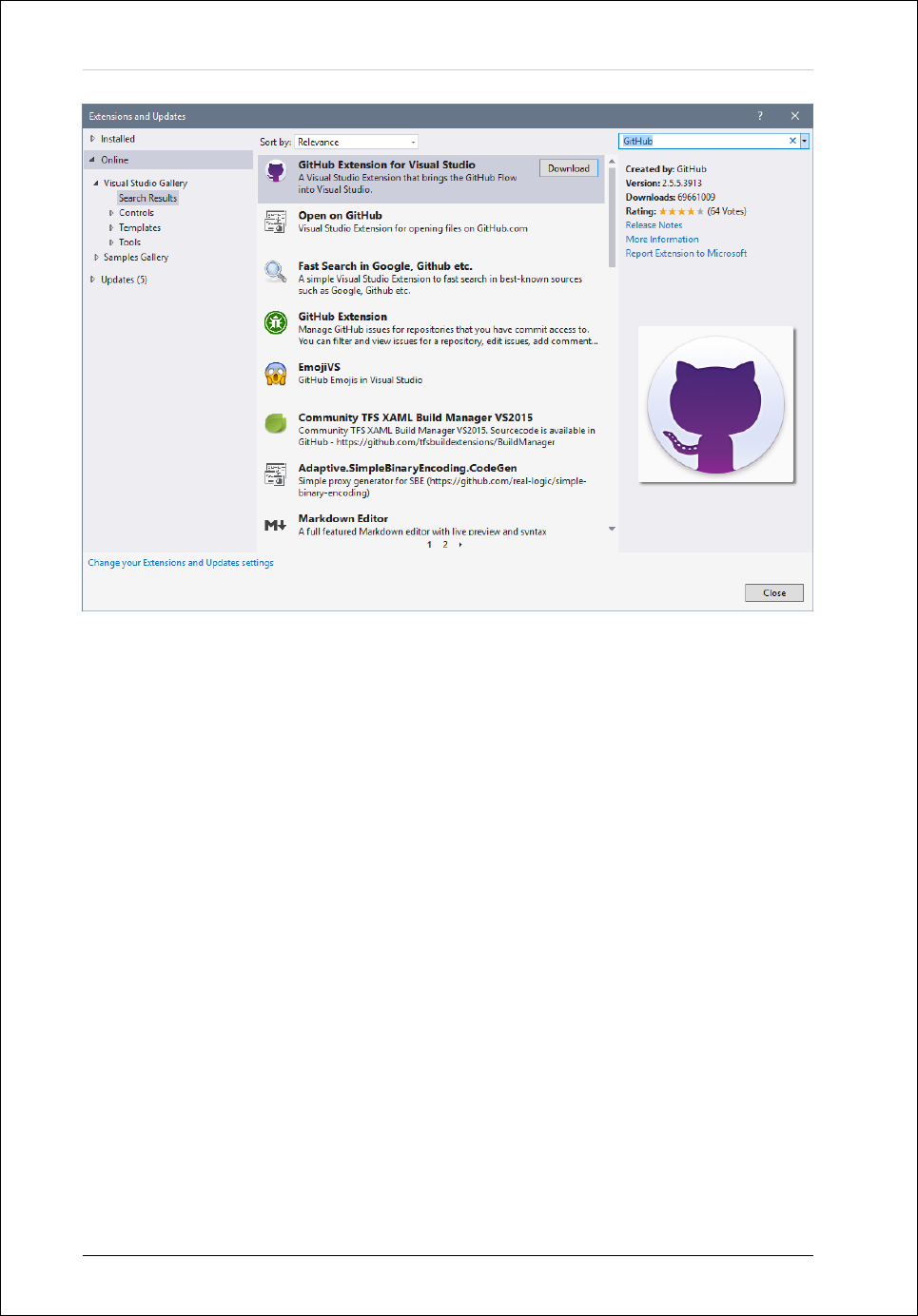This screenshot has width=918, height=1316.
Task: Expand the Installed category
Action: pos(92,139)
